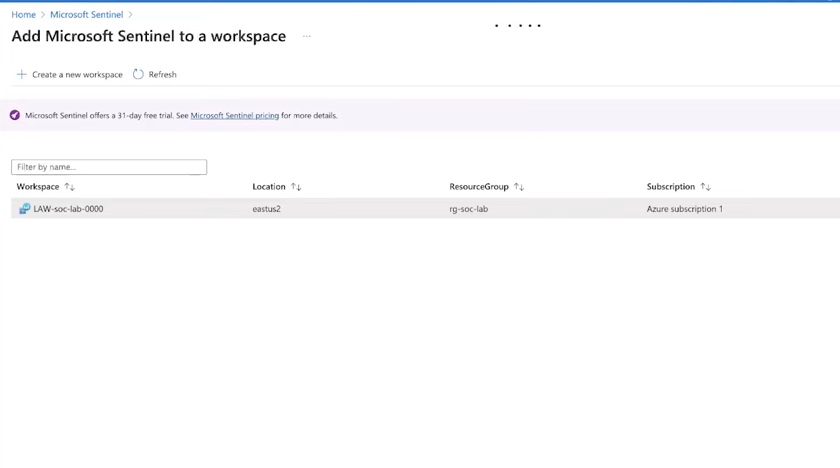The image size is (840, 468).
Task: Click Create a new workspace
Action: (x=77, y=74)
